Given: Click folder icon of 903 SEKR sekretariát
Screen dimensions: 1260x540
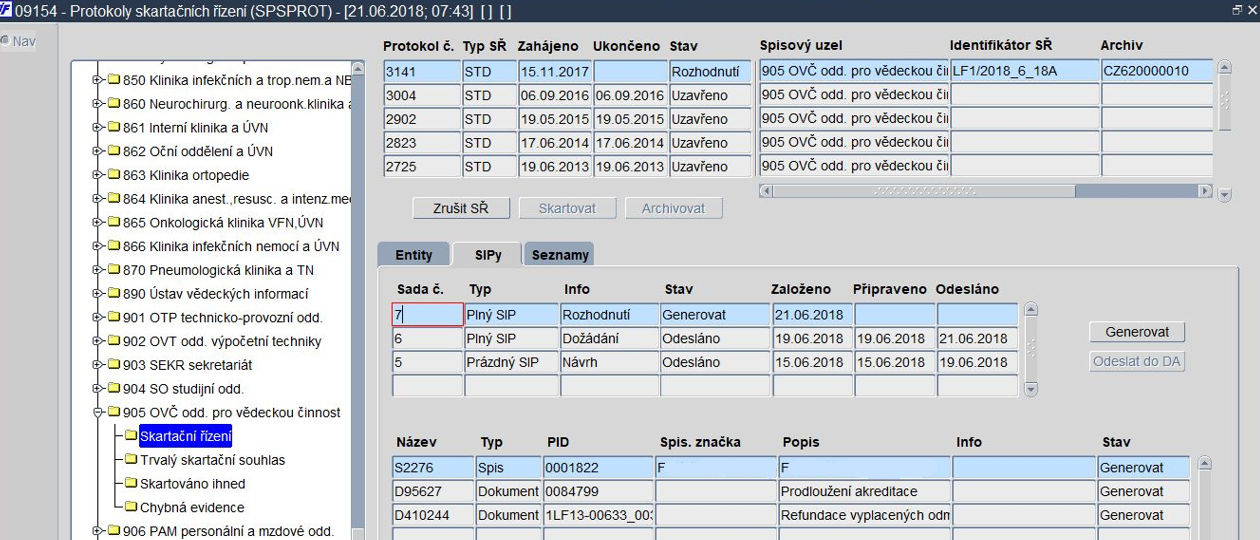Looking at the screenshot, I should tap(113, 365).
